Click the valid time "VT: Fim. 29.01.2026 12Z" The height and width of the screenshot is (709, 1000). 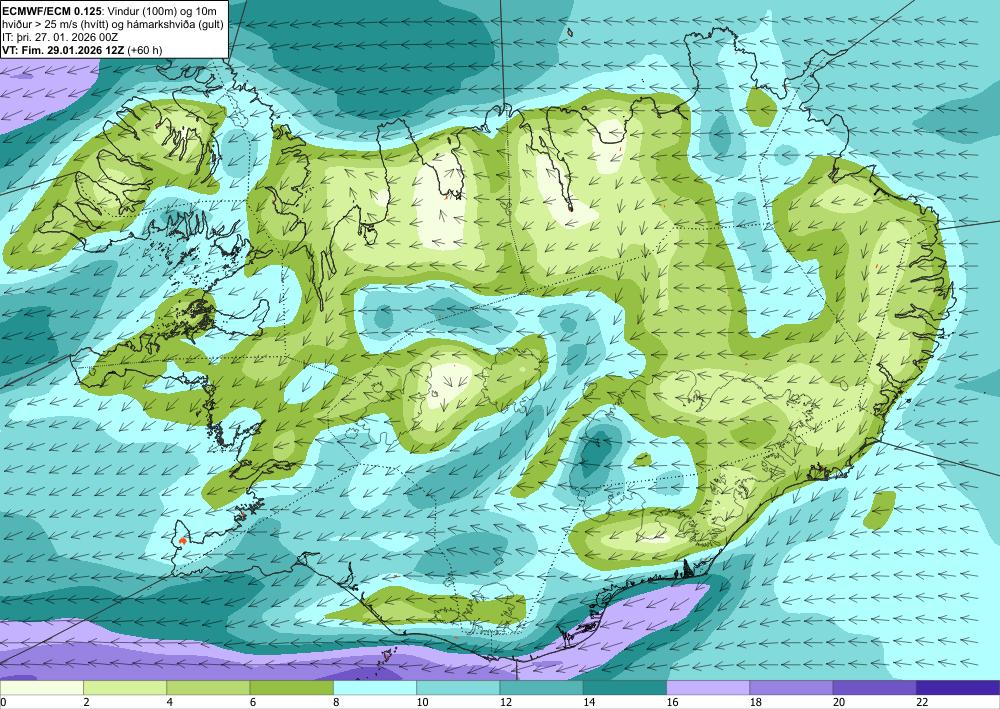[x=63, y=50]
